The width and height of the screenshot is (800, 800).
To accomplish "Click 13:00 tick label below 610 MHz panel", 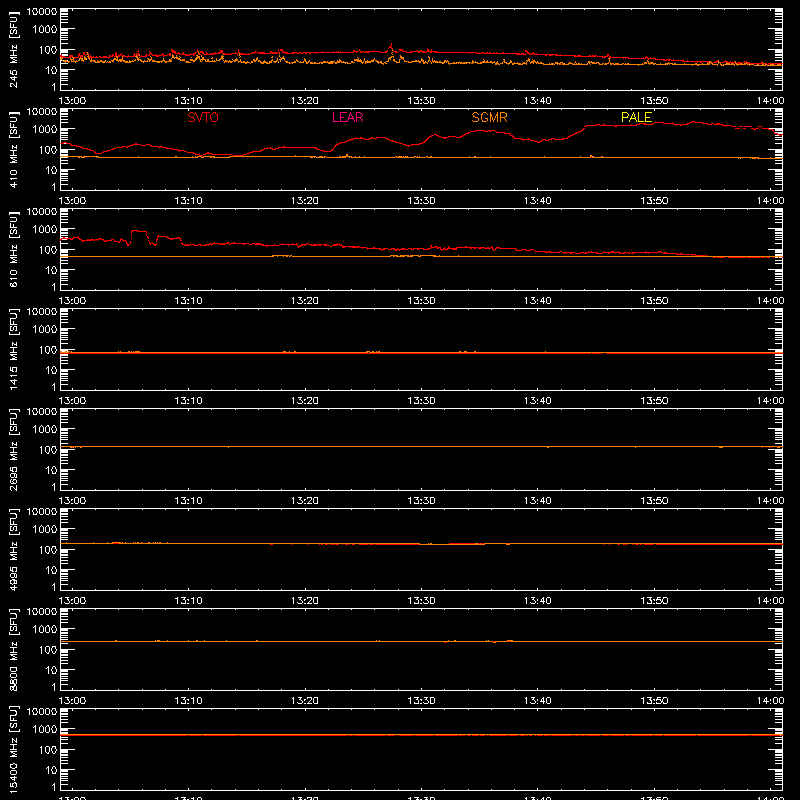I will (x=72, y=301).
